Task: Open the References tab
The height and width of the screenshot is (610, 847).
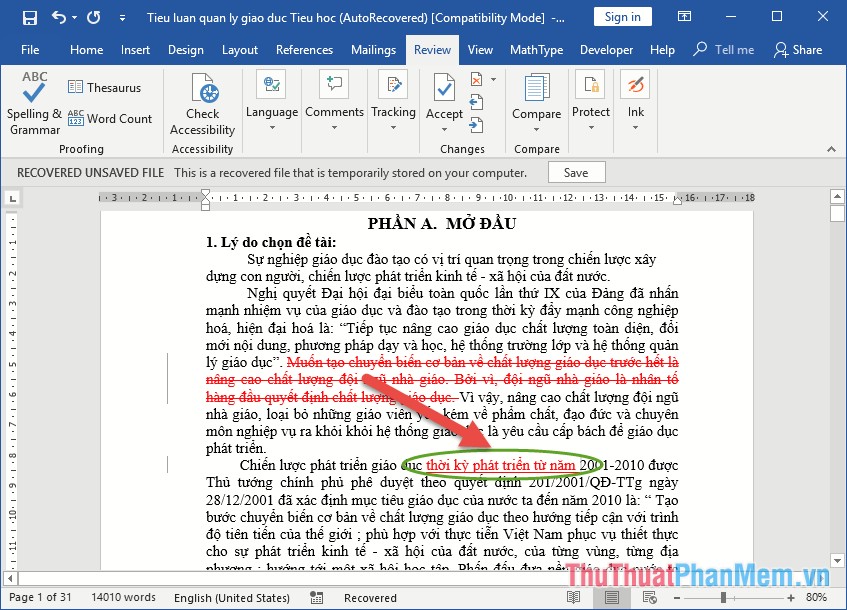Action: pyautogui.click(x=304, y=50)
